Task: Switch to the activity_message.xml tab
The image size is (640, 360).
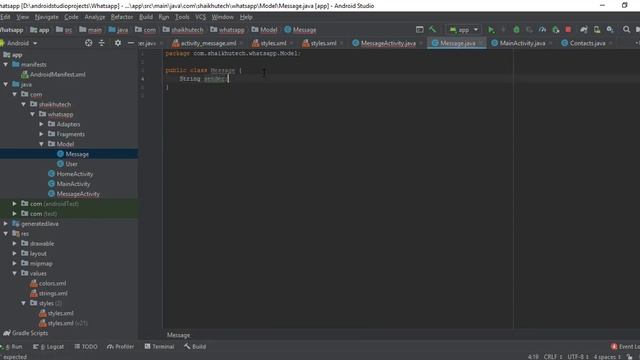Action: point(208,43)
